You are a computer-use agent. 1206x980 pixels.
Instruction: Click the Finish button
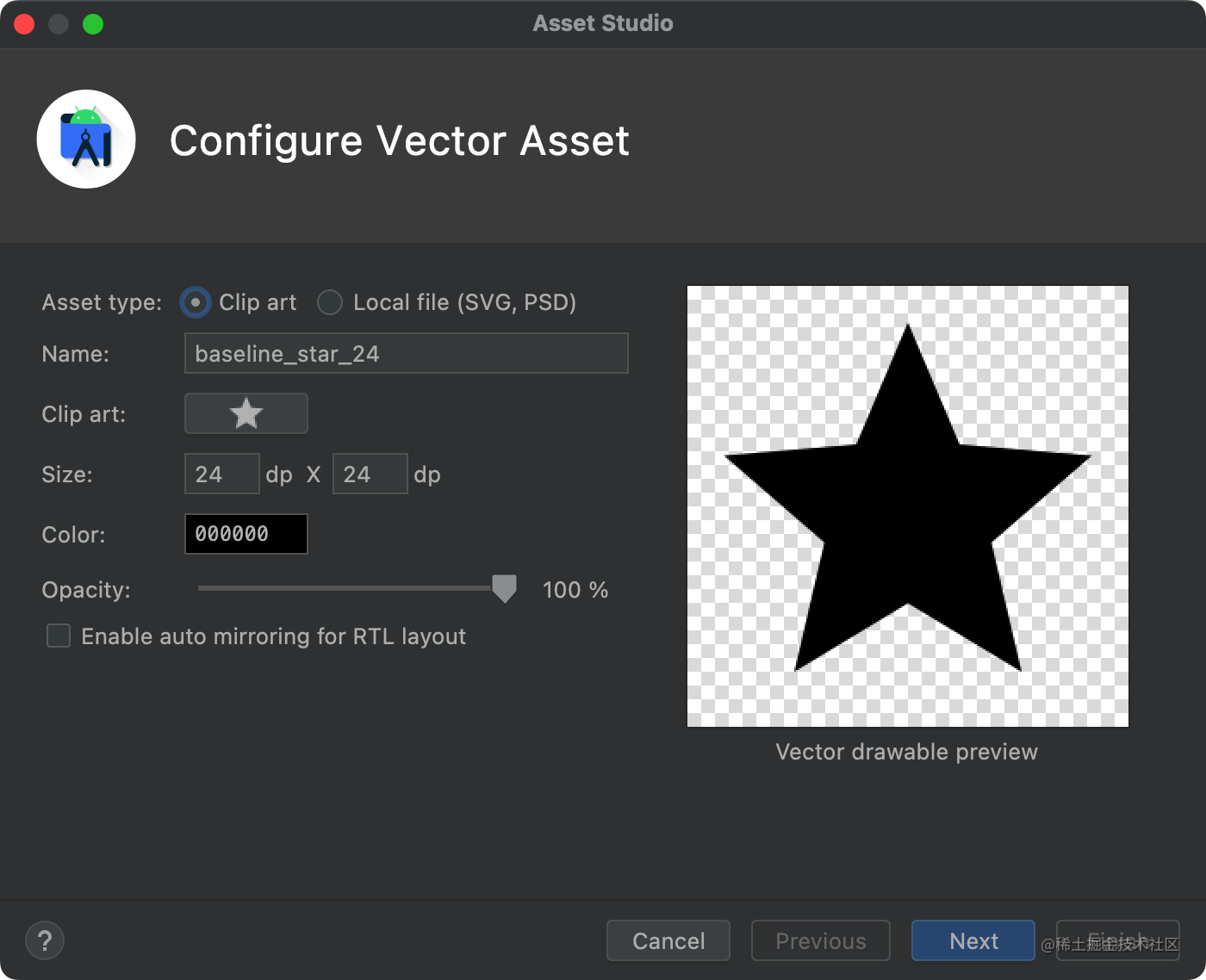(1118, 940)
